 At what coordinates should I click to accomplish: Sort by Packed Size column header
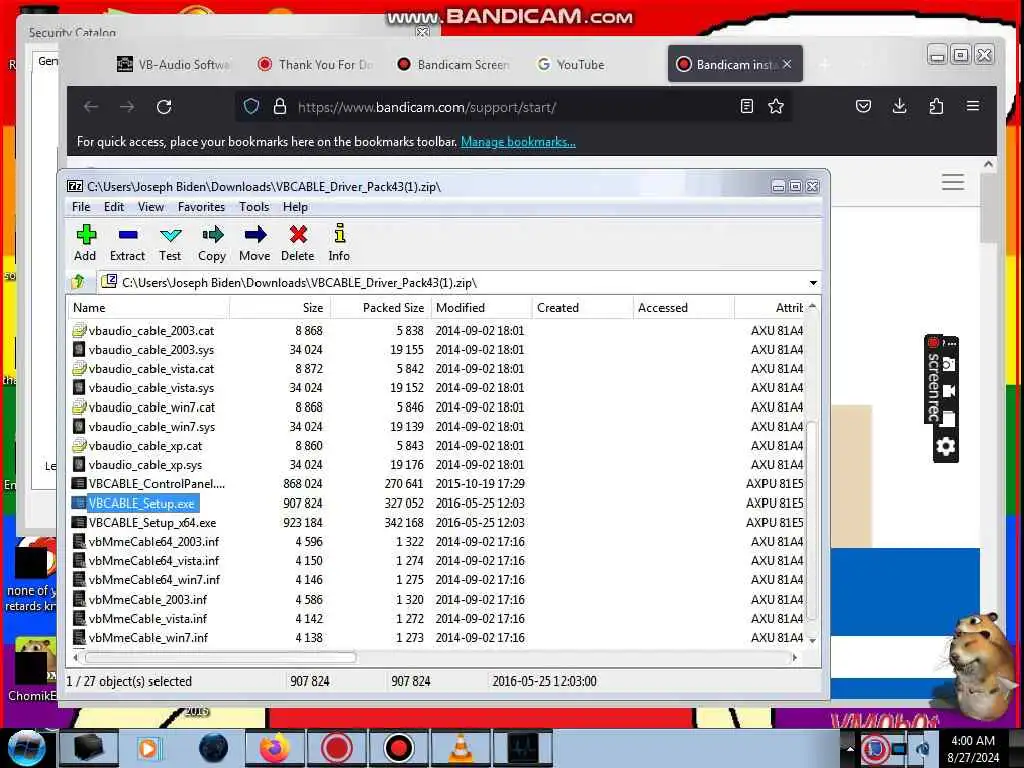pos(381,308)
